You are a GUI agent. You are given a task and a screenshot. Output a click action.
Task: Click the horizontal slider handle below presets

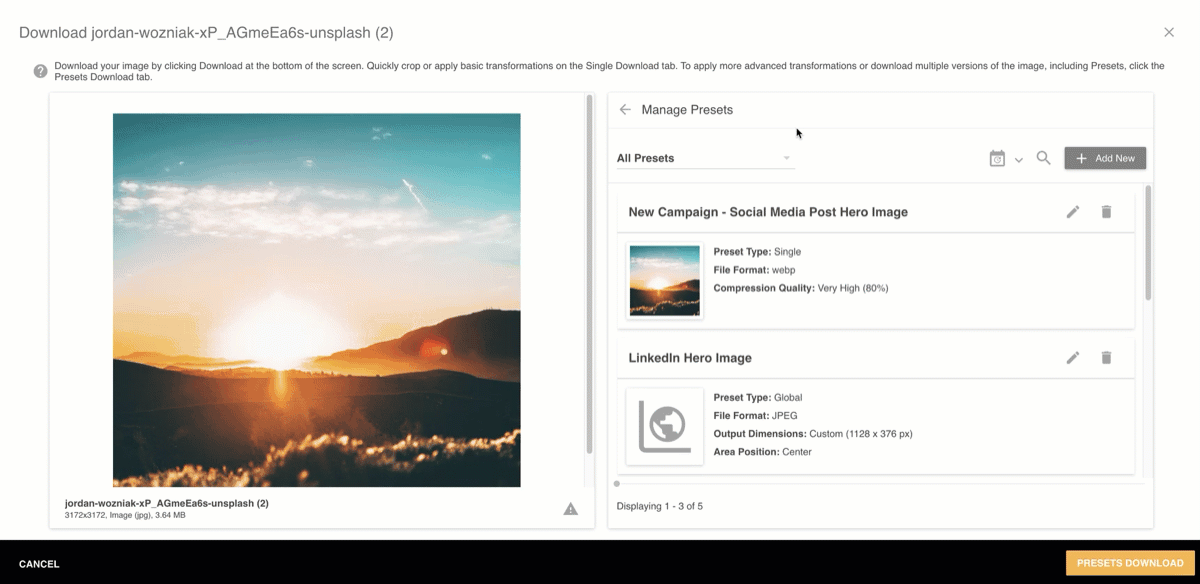[617, 484]
